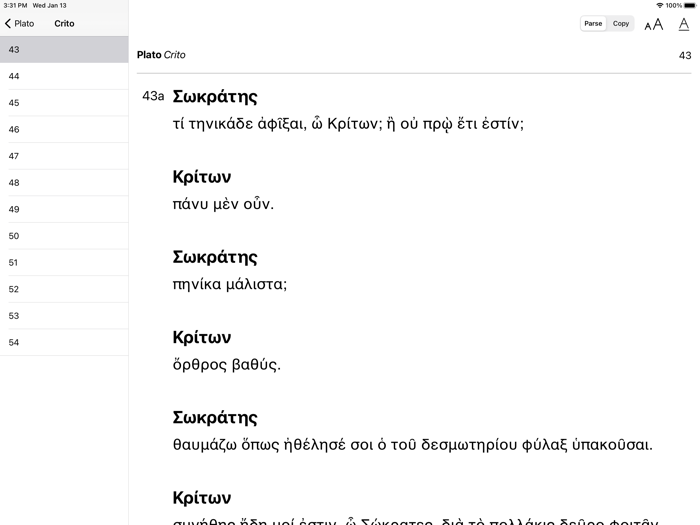The image size is (700, 525).
Task: Open the font size adjustment icon
Action: [654, 24]
